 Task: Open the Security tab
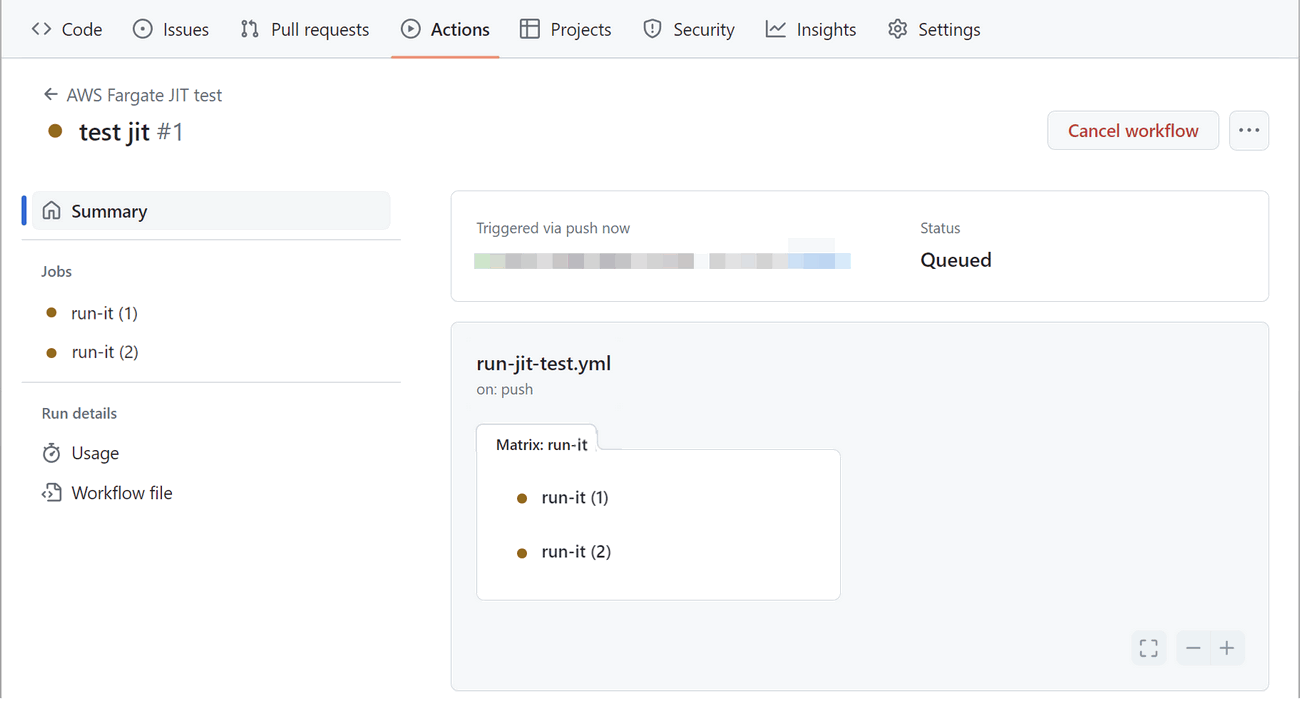click(x=689, y=29)
